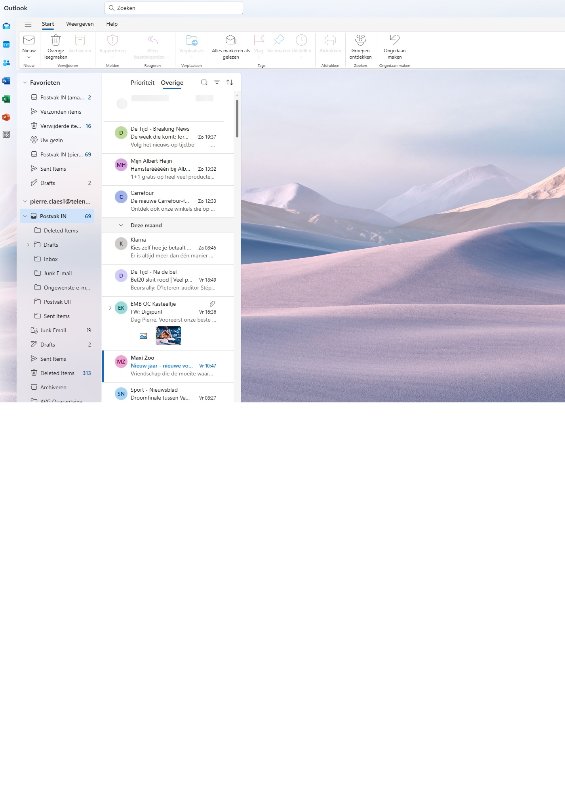Open the filter icon above message list
This screenshot has width=565, height=800.
click(x=217, y=82)
